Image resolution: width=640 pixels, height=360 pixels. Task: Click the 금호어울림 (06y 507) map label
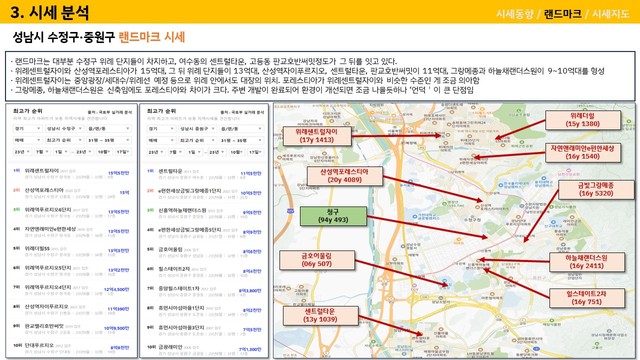point(317,260)
